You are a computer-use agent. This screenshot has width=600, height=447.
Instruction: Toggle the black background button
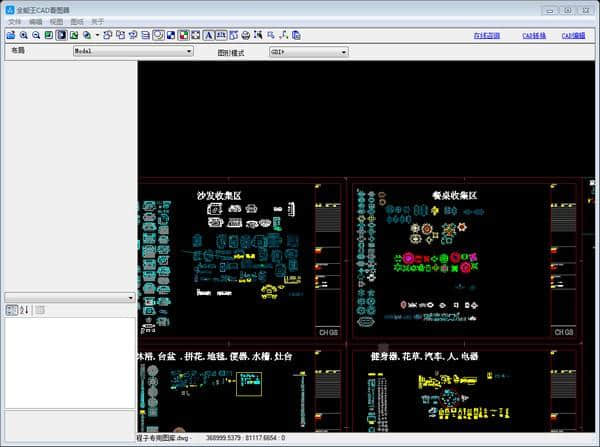(61, 35)
